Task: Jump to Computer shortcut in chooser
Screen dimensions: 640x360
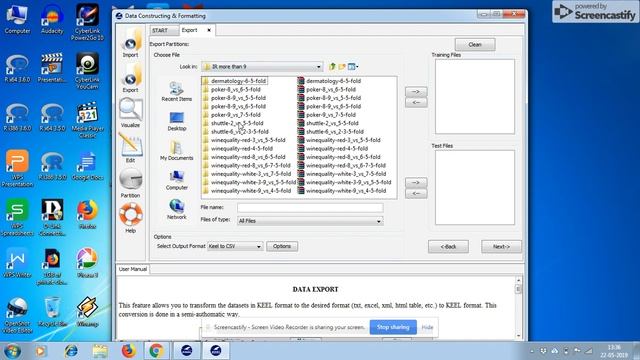Action: (176, 180)
